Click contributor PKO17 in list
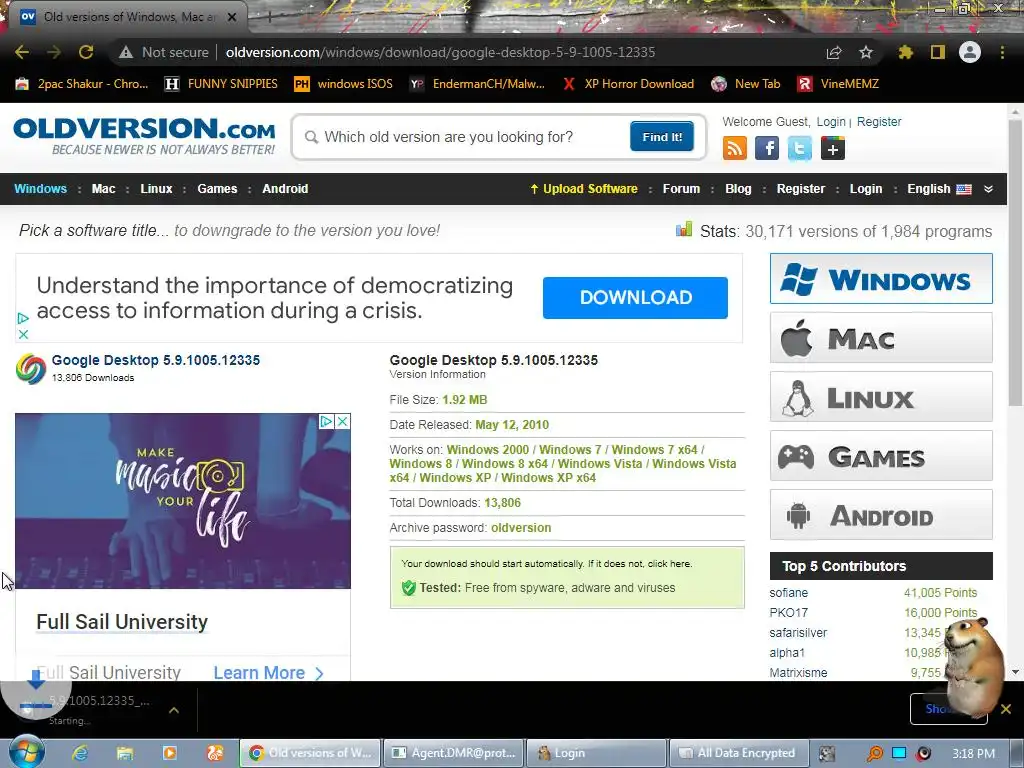 click(788, 613)
